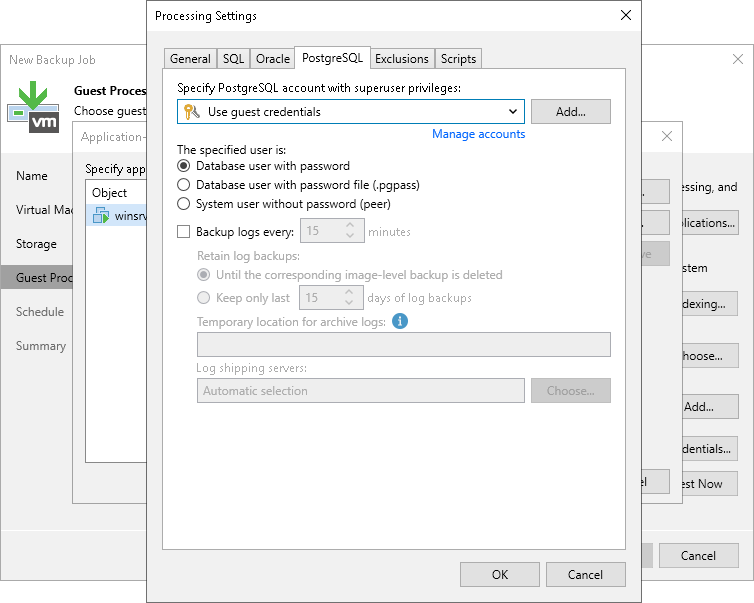The image size is (754, 603).
Task: Click the winsrv VM object icon
Action: (x=101, y=215)
